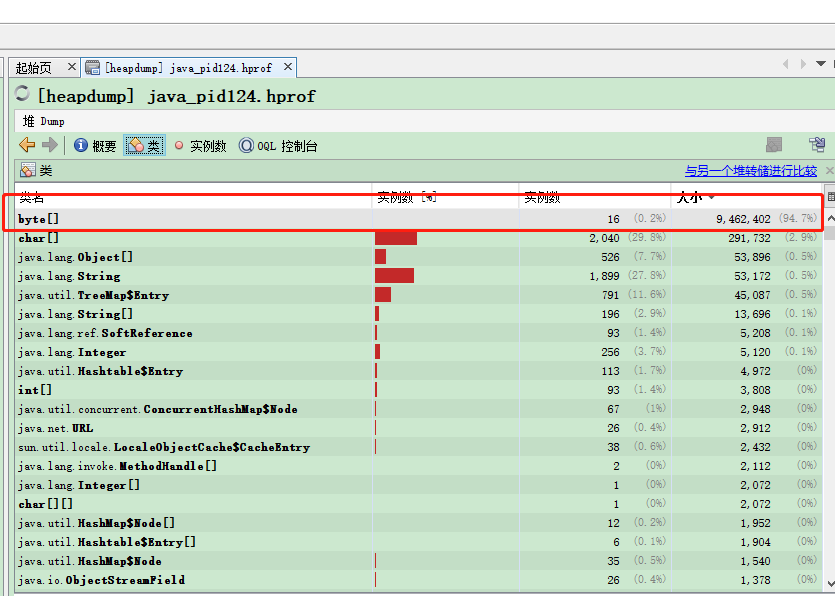Click the 堆 Dump label
This screenshot has height=596, width=835.
pos(44,121)
